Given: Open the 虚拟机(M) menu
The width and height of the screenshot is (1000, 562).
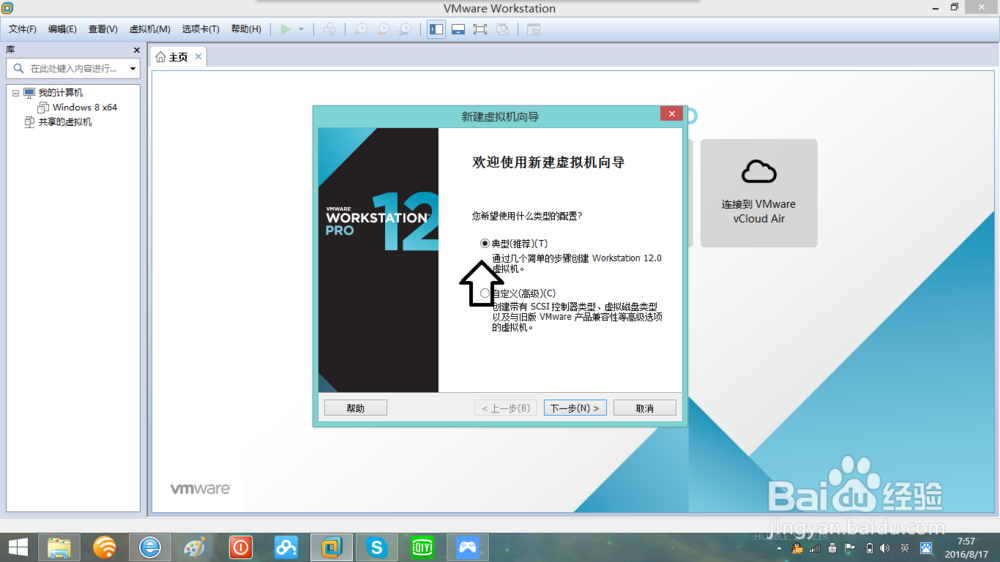Looking at the screenshot, I should point(150,29).
